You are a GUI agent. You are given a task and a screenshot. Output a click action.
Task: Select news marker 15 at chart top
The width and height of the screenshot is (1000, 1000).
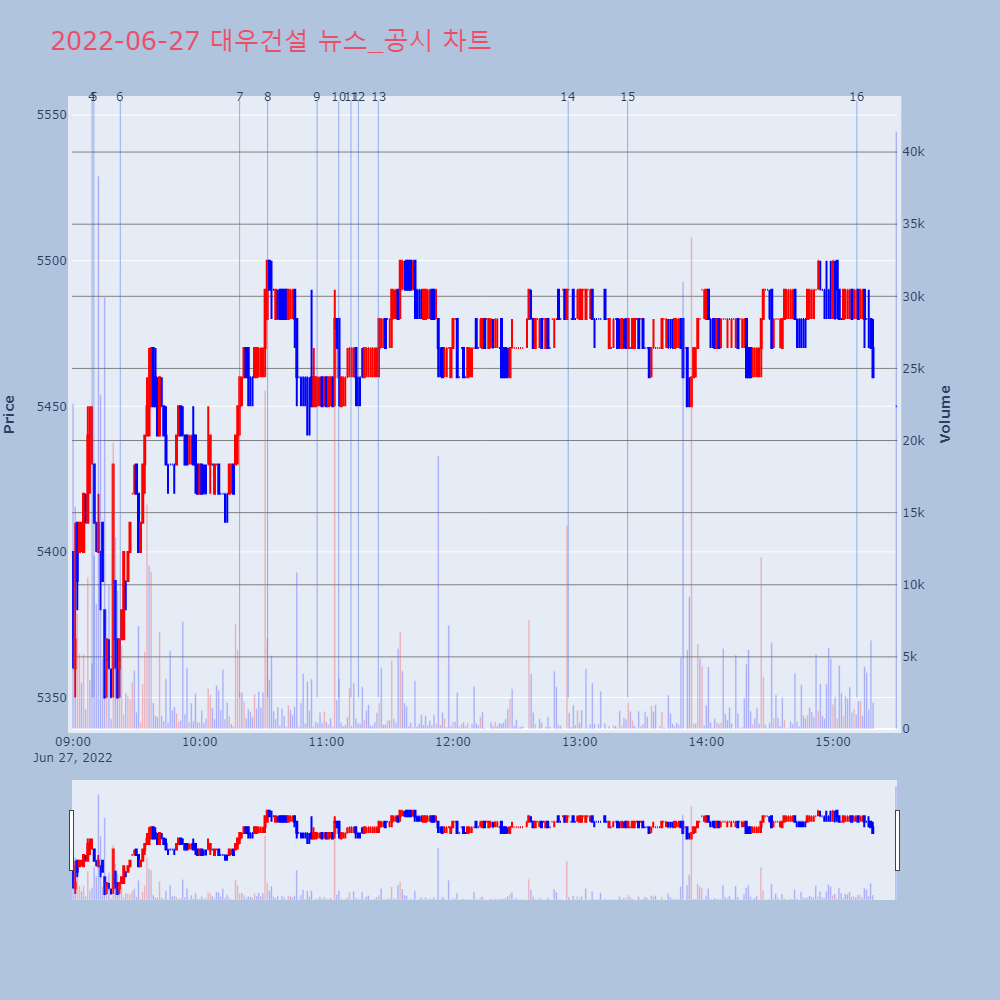point(628,97)
